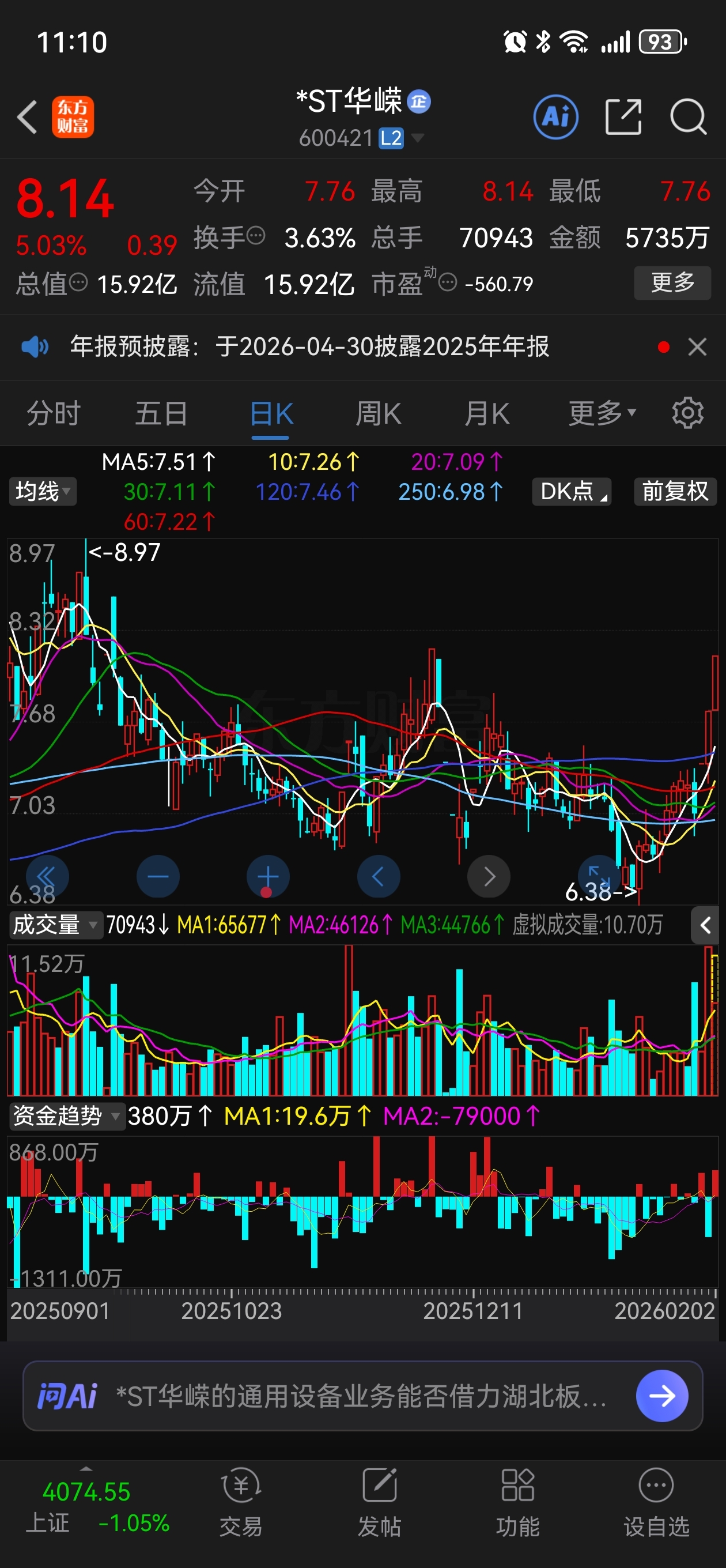The image size is (726, 1568).
Task: Open the 资金趋势 indicator dropdown
Action: (x=67, y=1115)
